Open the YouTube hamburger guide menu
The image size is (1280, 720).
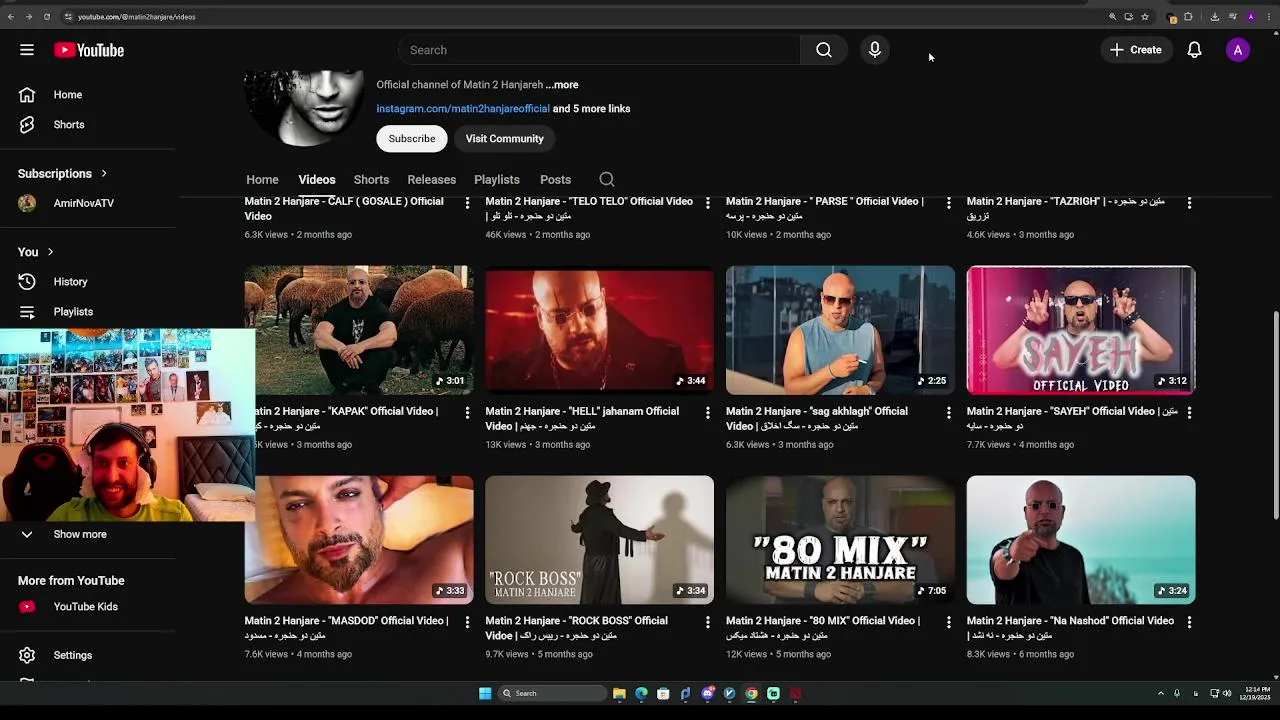click(x=27, y=50)
